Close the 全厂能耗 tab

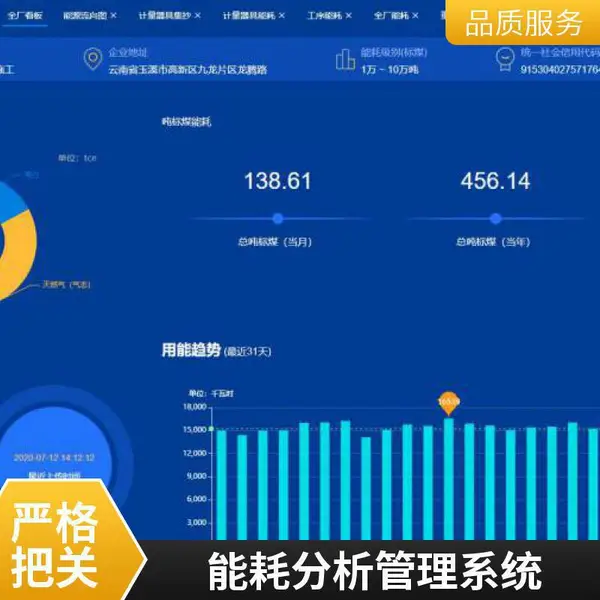(x=415, y=16)
